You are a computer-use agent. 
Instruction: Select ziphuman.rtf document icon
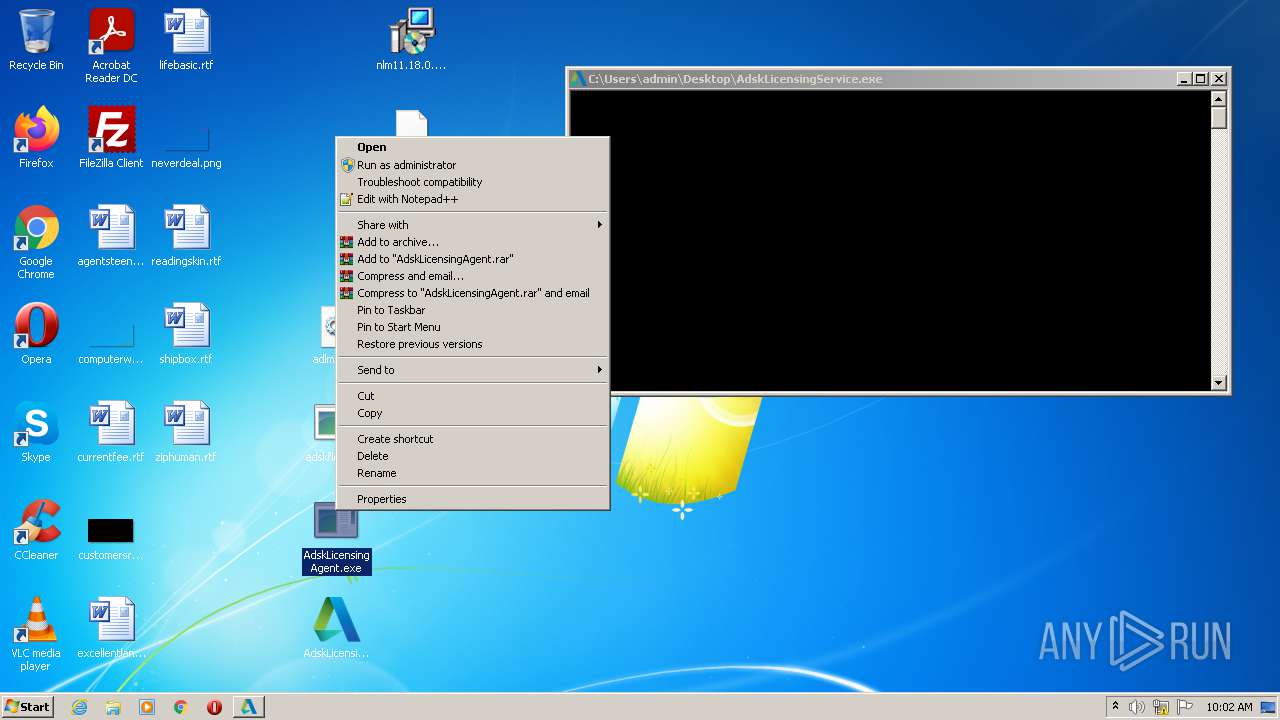(x=186, y=432)
